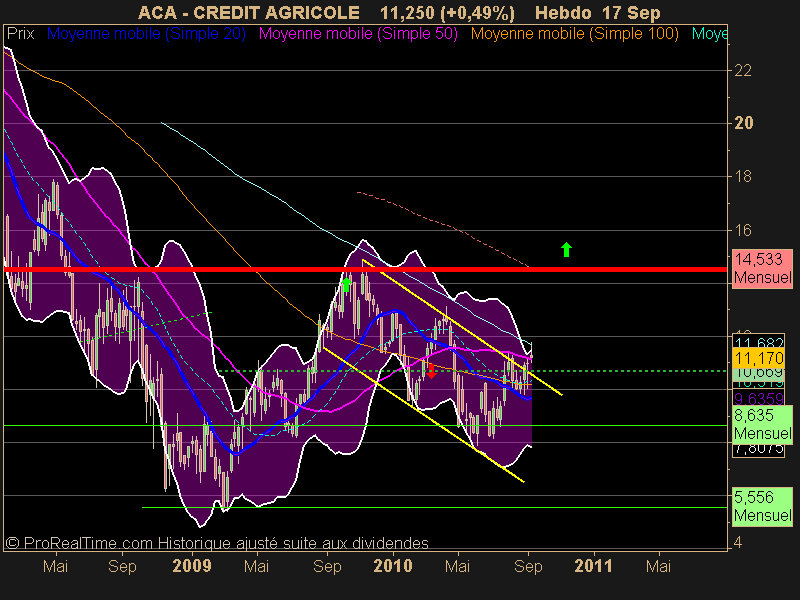Click the Mai label right after 2011

click(x=659, y=566)
